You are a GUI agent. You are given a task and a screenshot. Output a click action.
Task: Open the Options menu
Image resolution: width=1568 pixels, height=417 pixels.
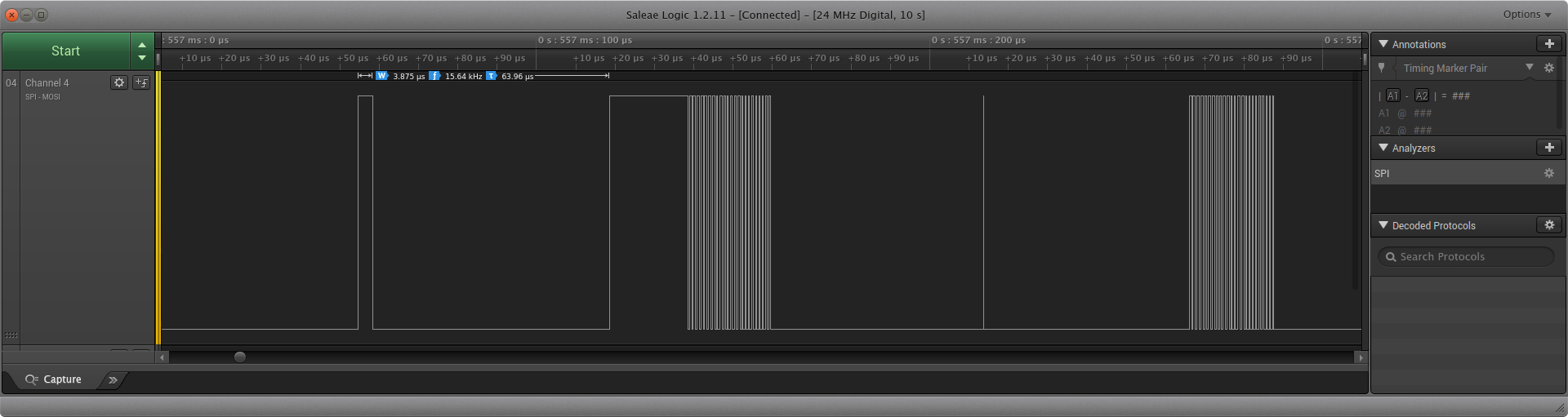point(1526,15)
